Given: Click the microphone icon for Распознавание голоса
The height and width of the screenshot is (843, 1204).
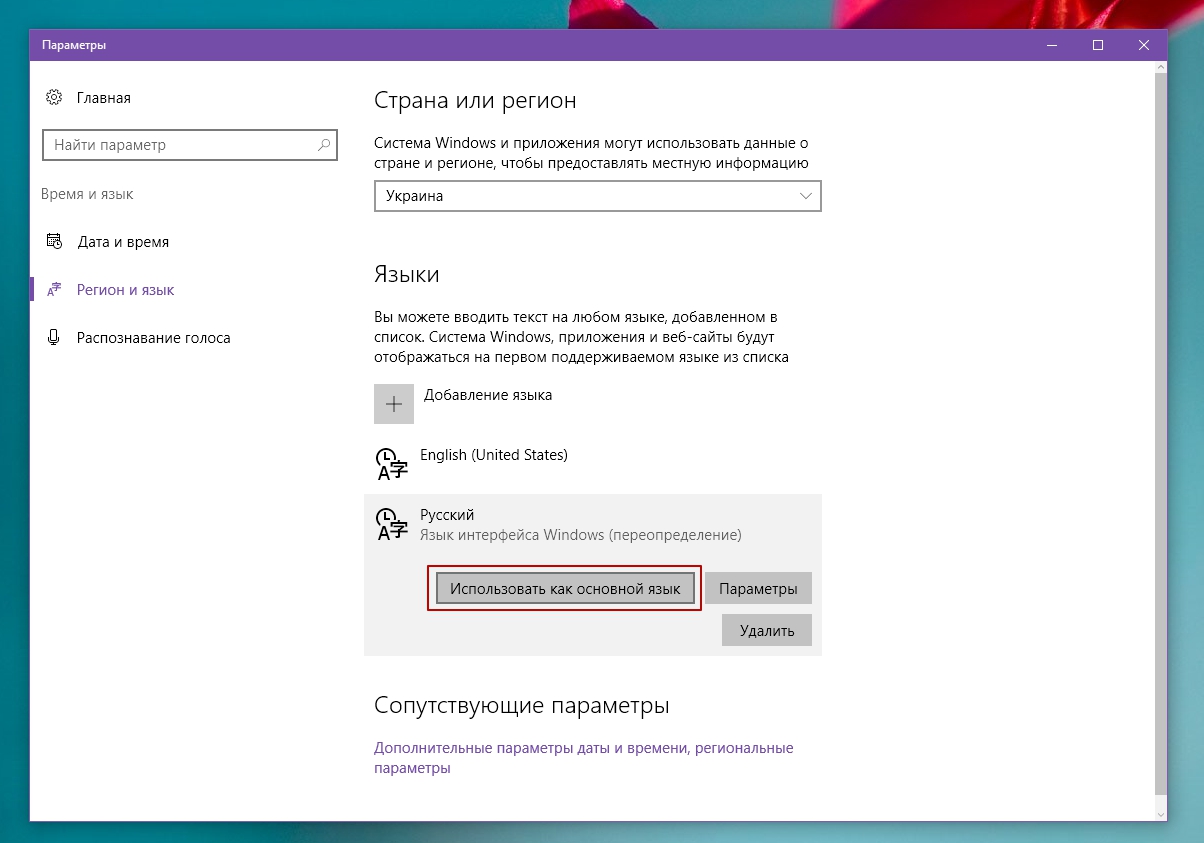Looking at the screenshot, I should click(54, 338).
